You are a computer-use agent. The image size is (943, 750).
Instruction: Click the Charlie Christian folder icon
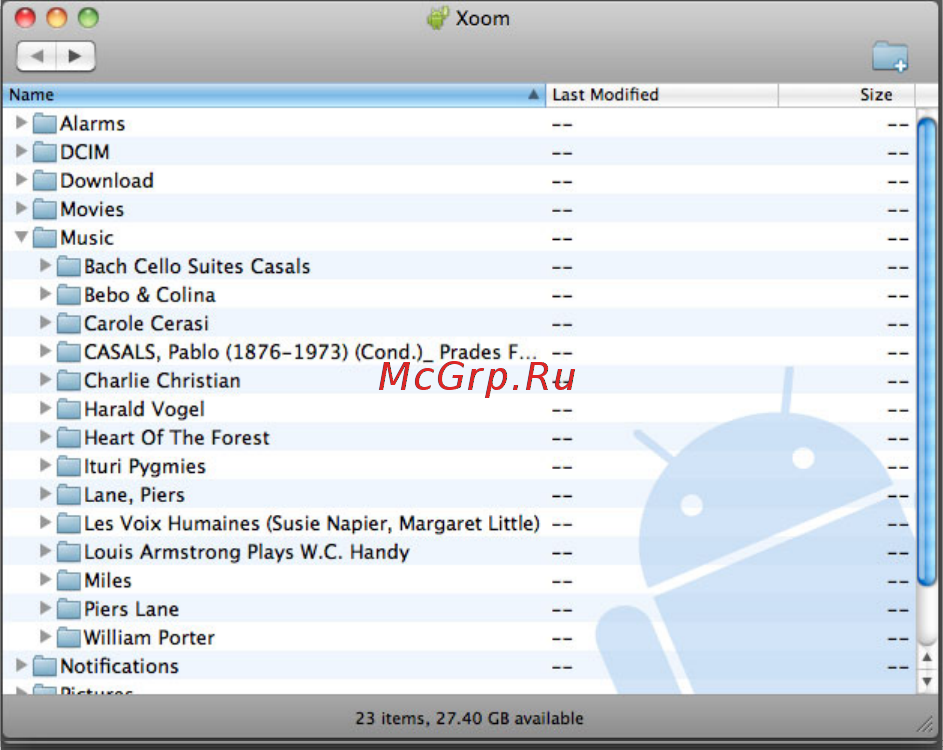[x=69, y=380]
